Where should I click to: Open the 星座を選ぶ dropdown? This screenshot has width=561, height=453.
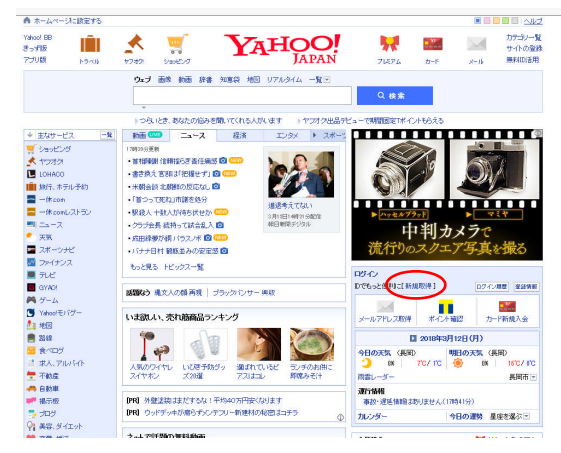click(x=526, y=416)
